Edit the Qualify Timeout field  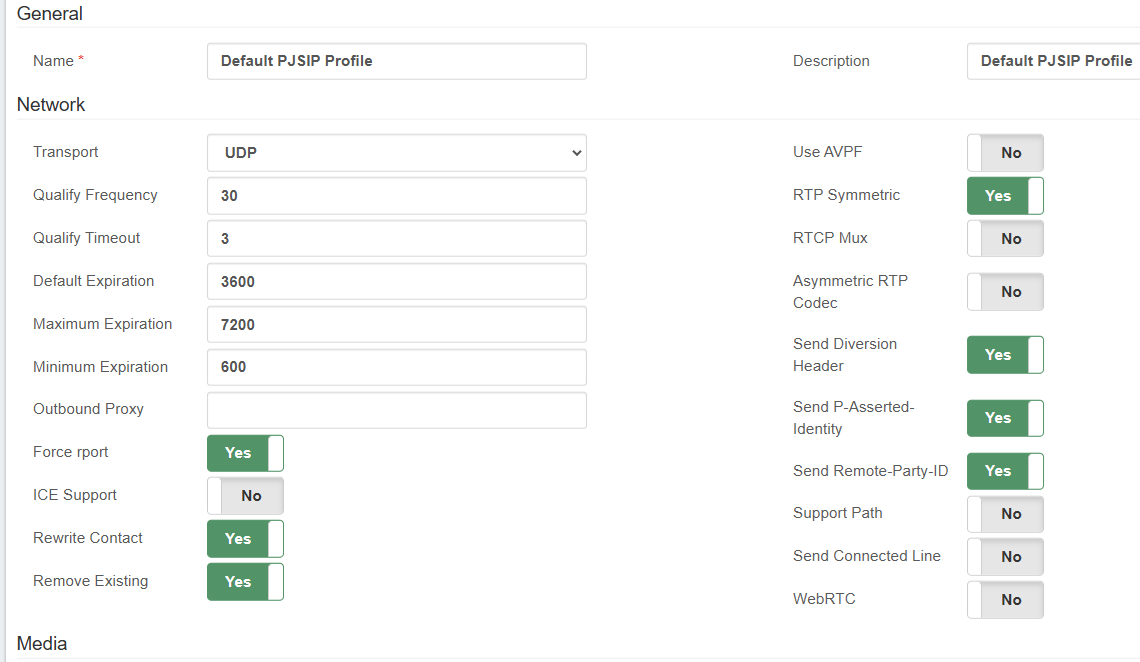397,238
